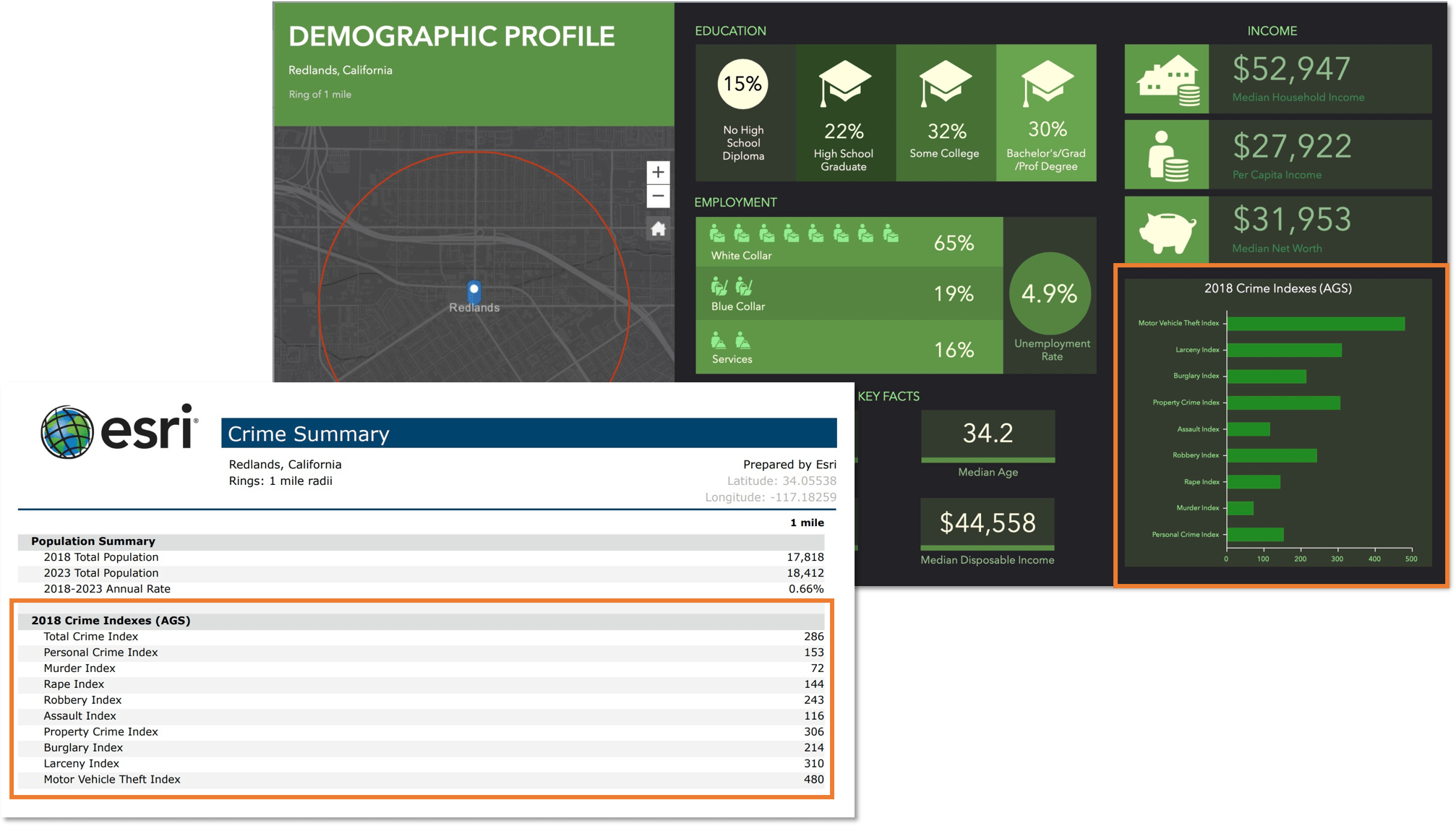Click the High School Graduate graduation cap icon

(844, 83)
